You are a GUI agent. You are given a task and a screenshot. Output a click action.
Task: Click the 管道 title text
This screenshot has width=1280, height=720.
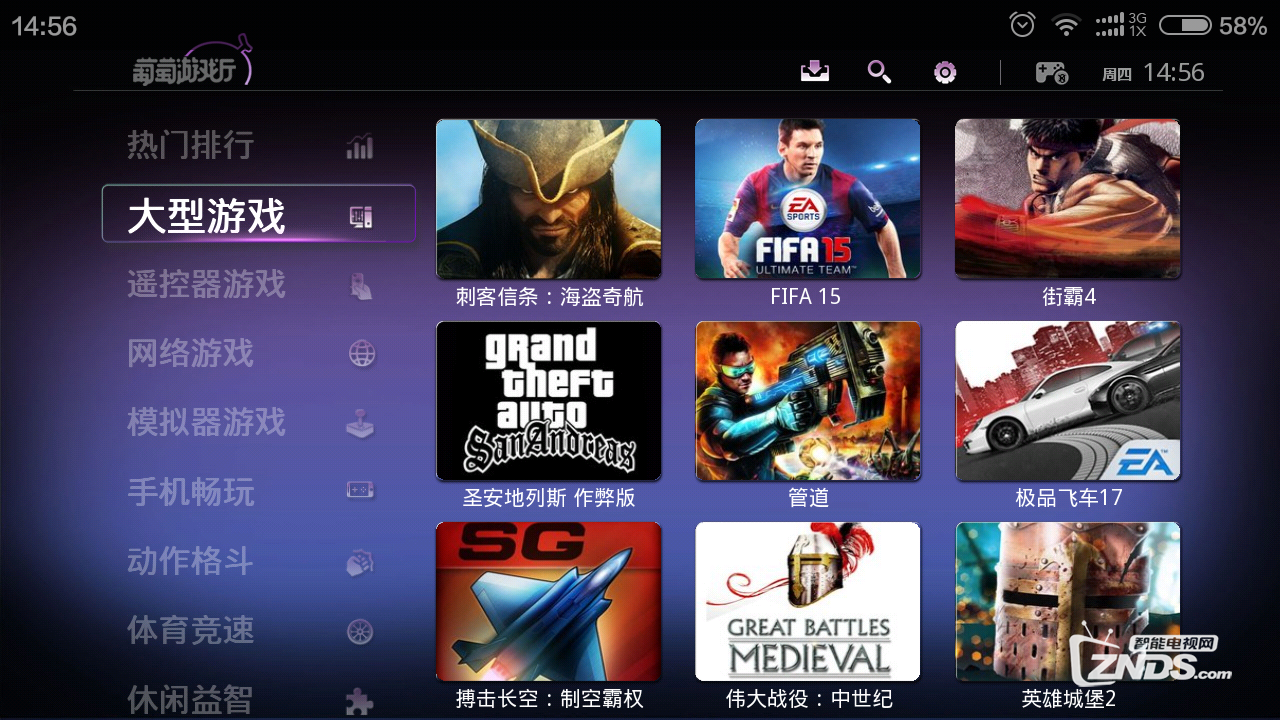pos(809,498)
